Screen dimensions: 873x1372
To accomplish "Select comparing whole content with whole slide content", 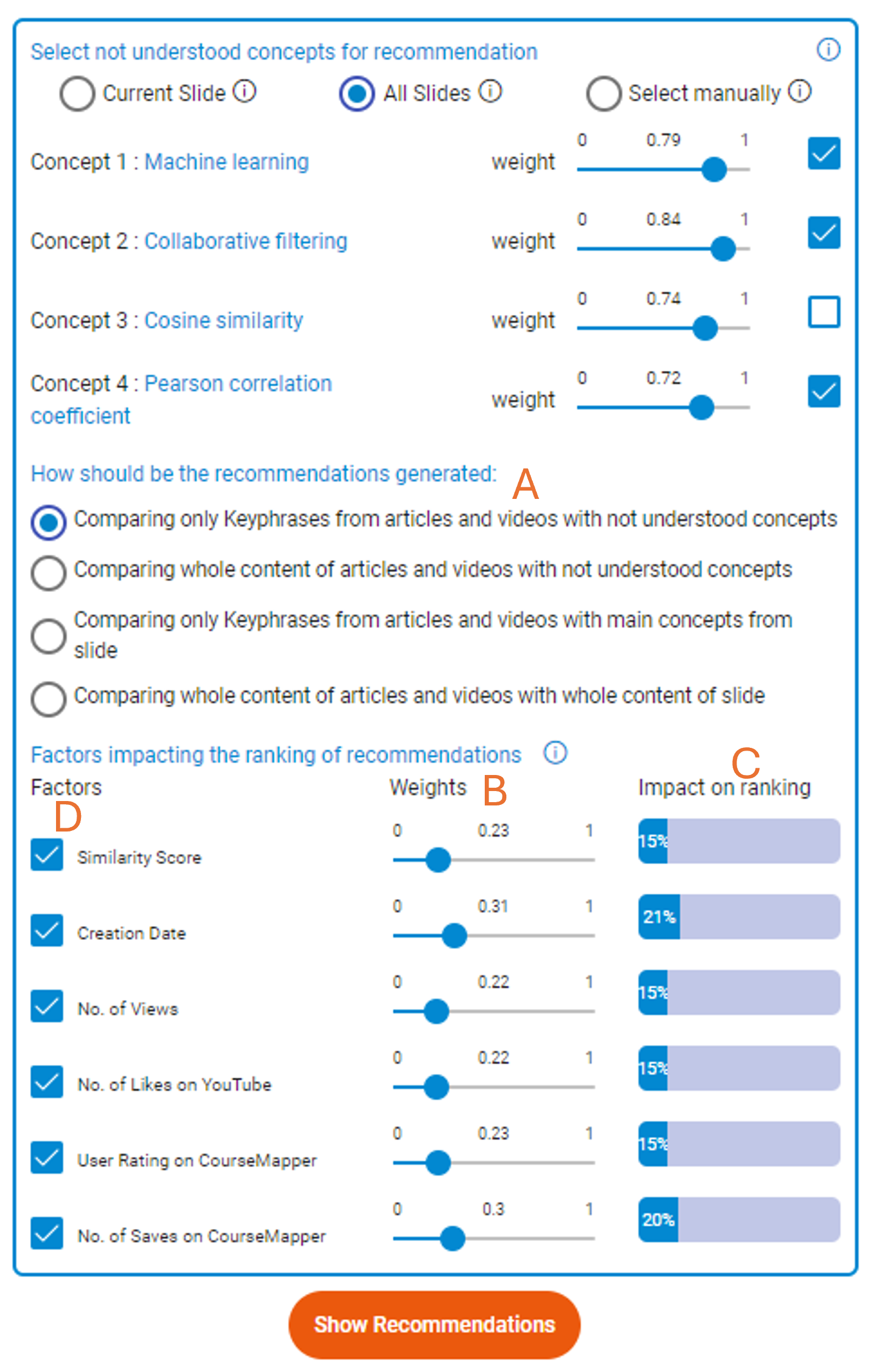I will (x=48, y=698).
